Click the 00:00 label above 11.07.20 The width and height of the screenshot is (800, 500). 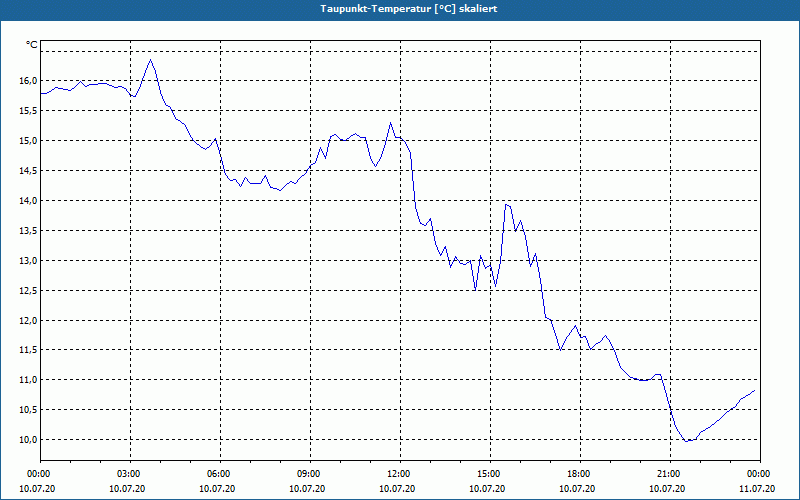pos(760,474)
